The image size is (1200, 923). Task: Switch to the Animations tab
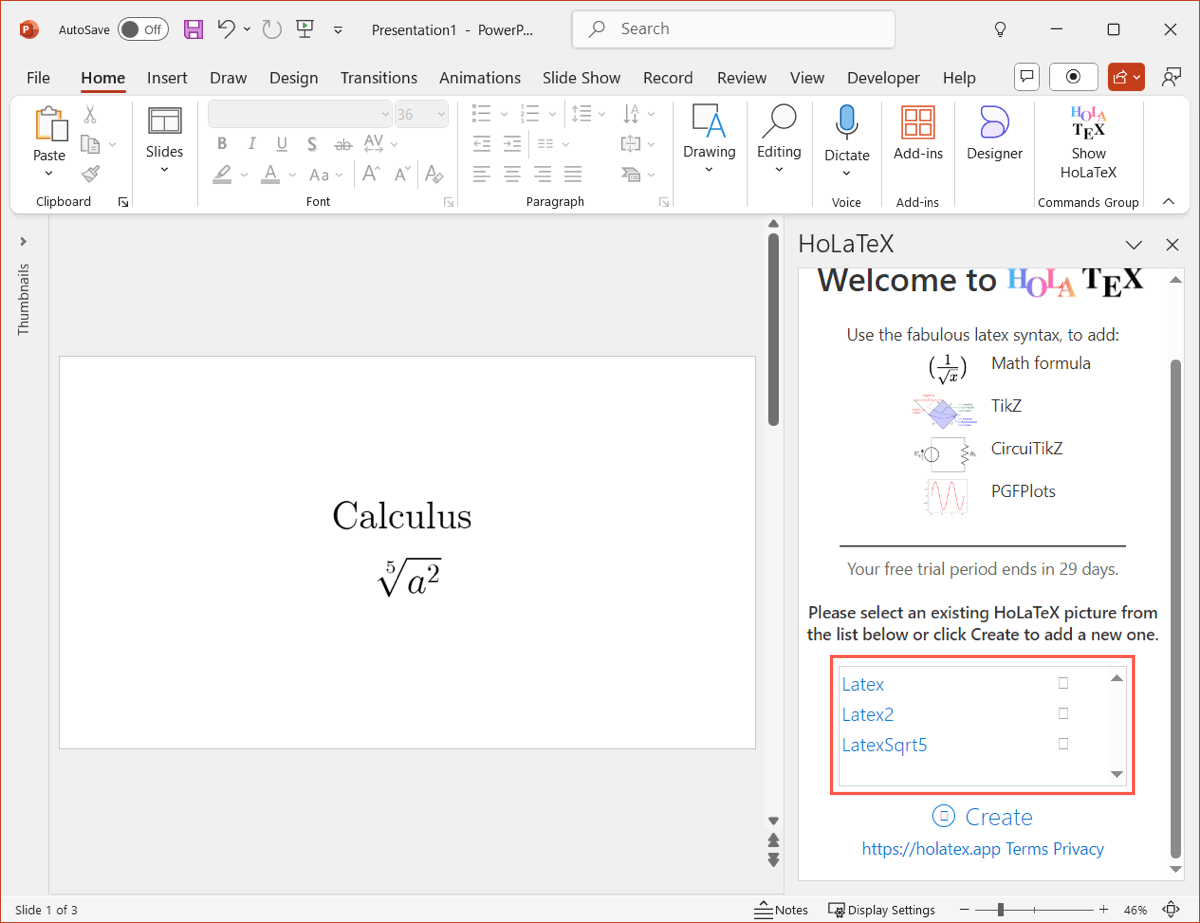click(480, 78)
